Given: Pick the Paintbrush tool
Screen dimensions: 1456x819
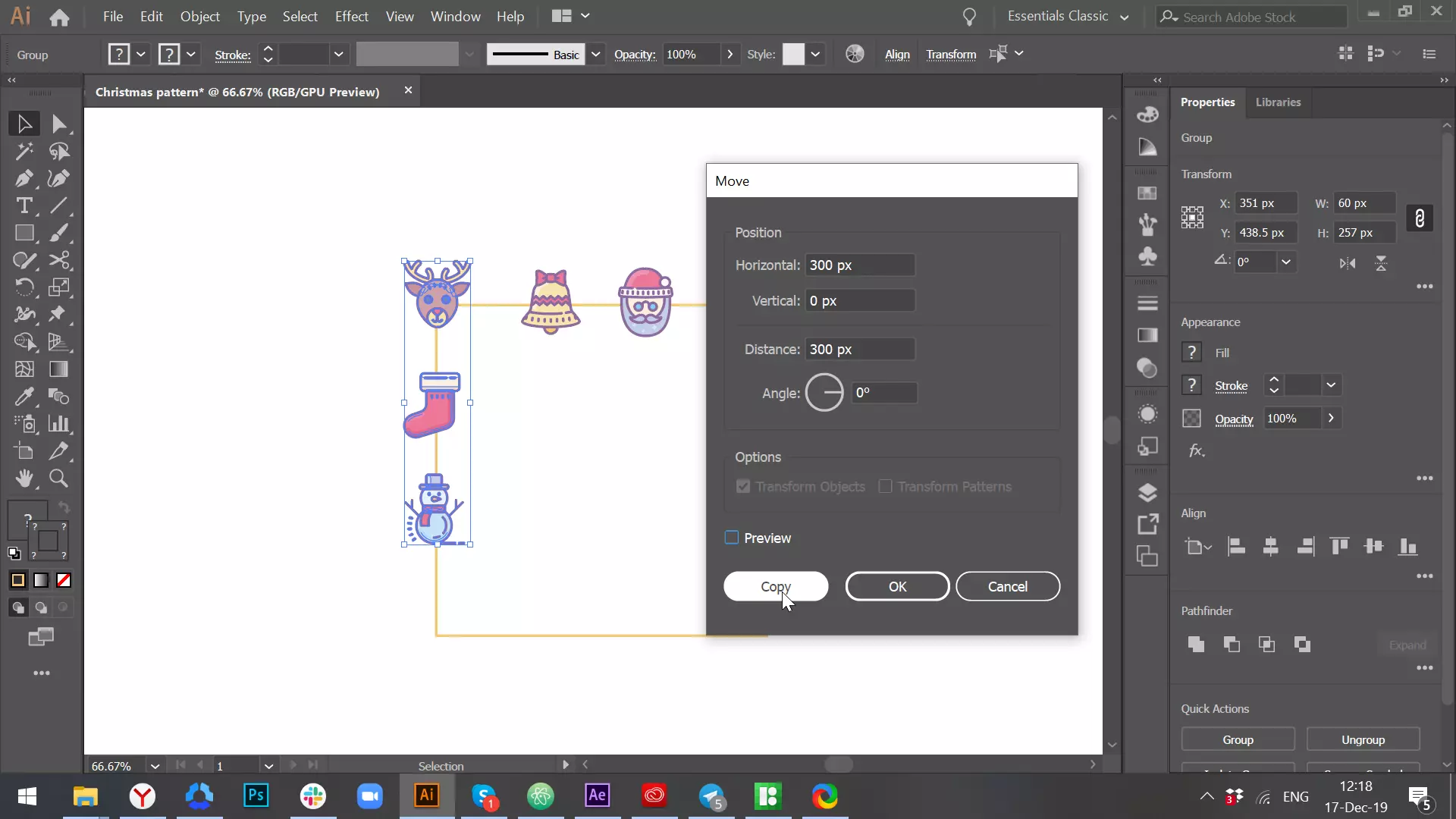Looking at the screenshot, I should tap(59, 233).
